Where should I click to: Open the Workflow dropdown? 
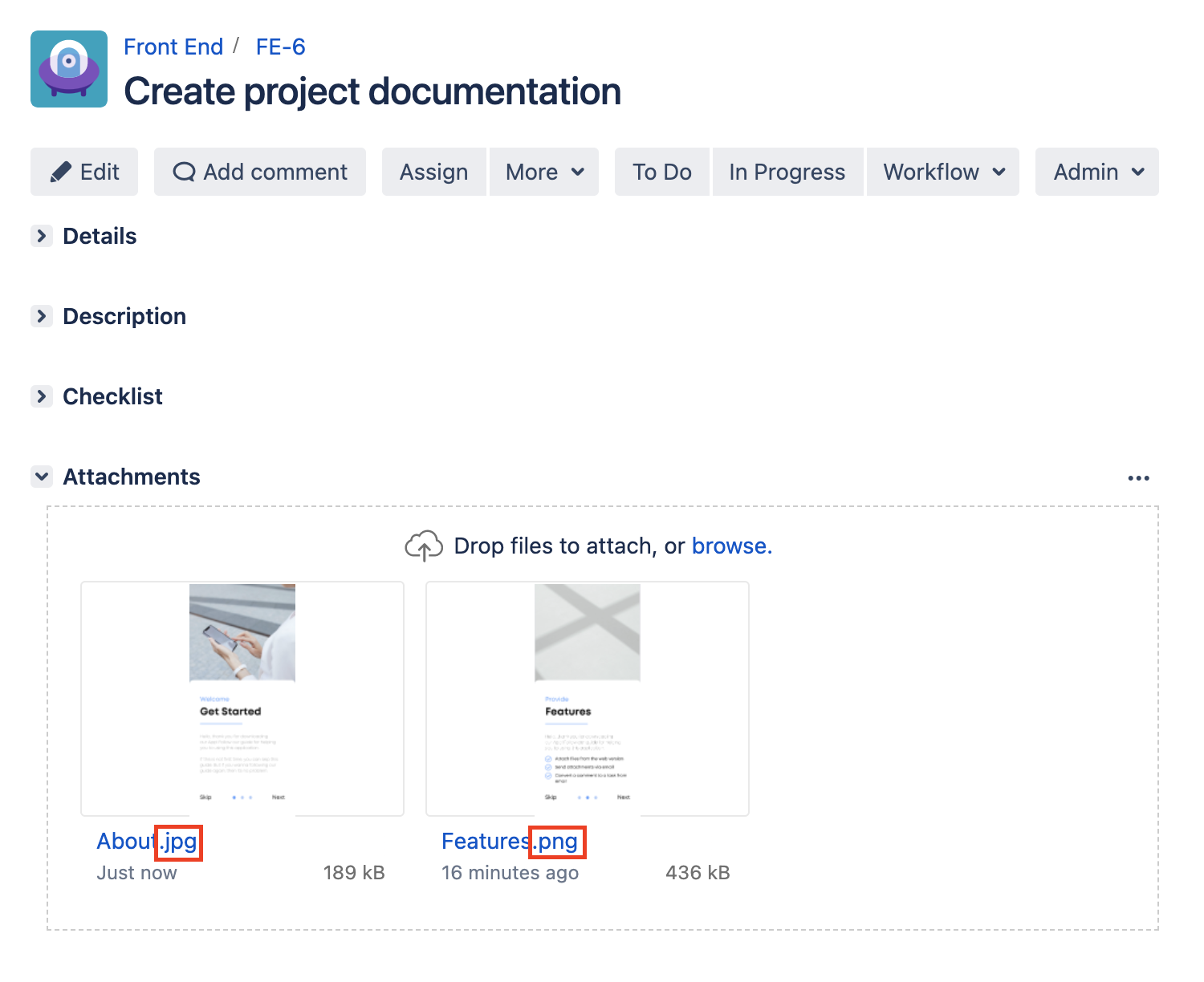943,172
